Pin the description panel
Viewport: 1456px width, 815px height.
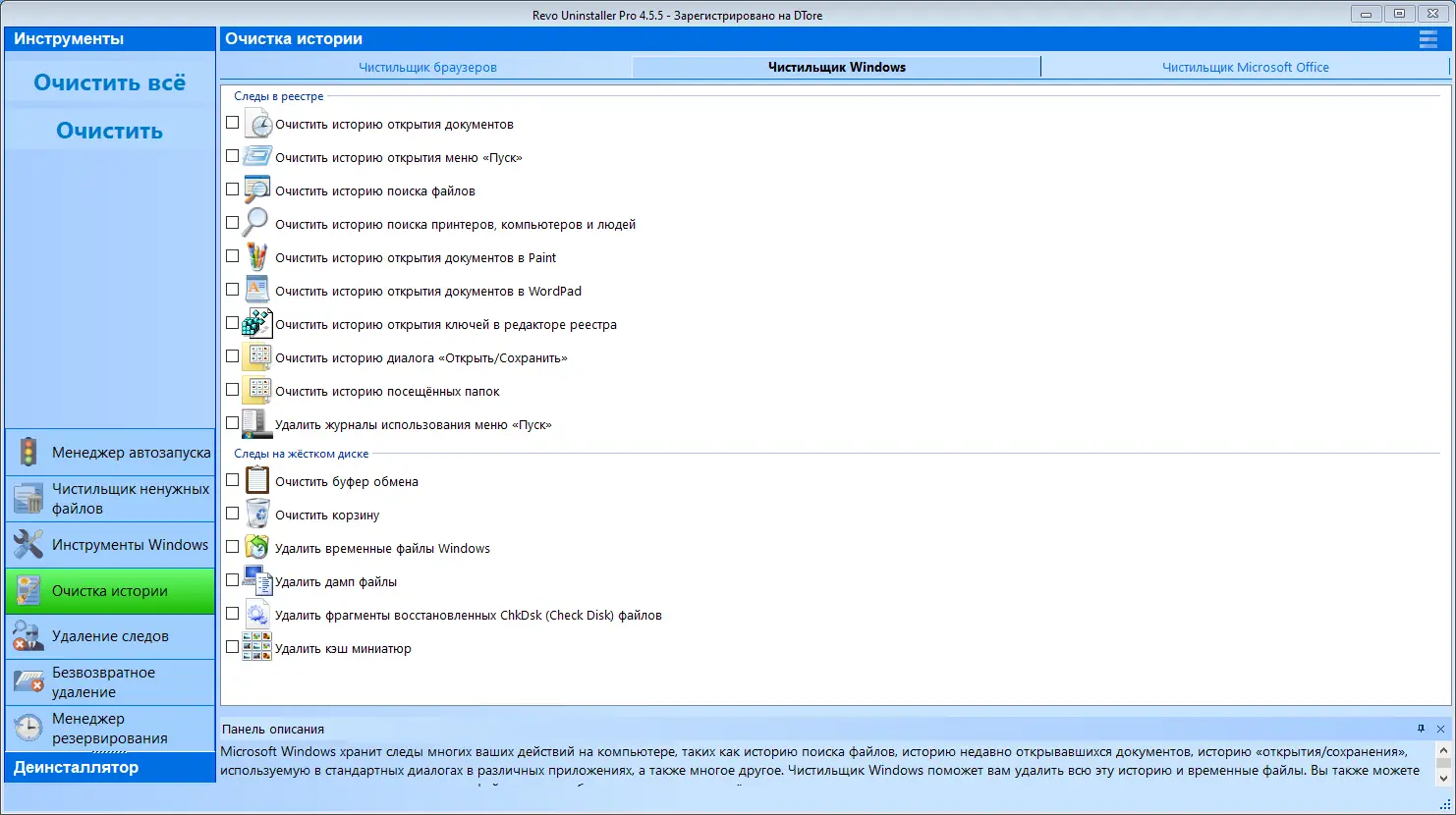point(1421,729)
